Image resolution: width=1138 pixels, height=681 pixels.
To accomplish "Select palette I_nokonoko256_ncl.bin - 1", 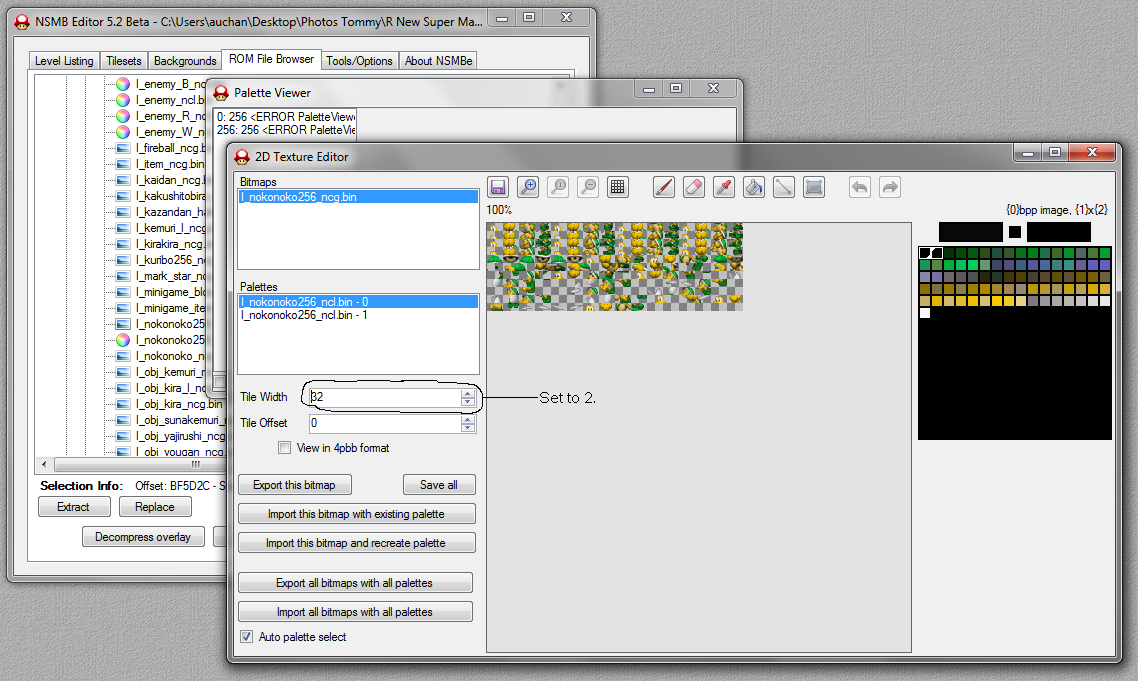I will [305, 315].
